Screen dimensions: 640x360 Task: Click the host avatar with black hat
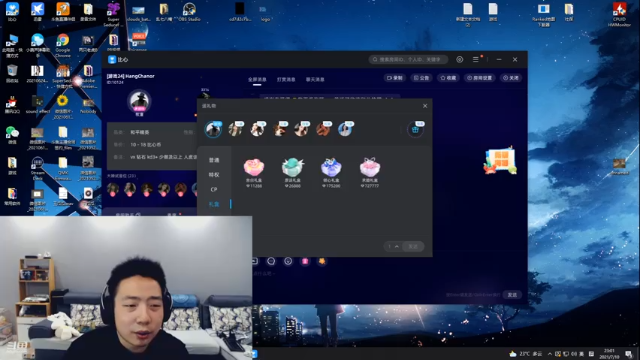[139, 102]
